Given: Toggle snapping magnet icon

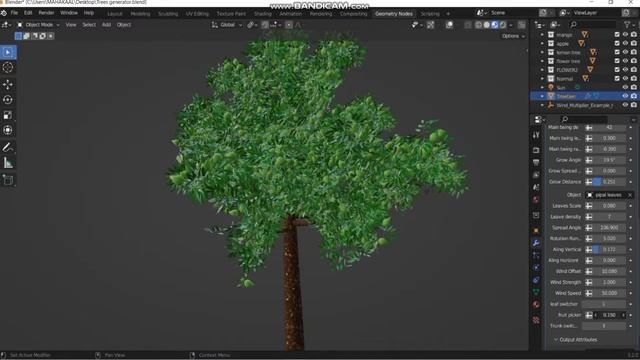Looking at the screenshot, I should pos(265,25).
